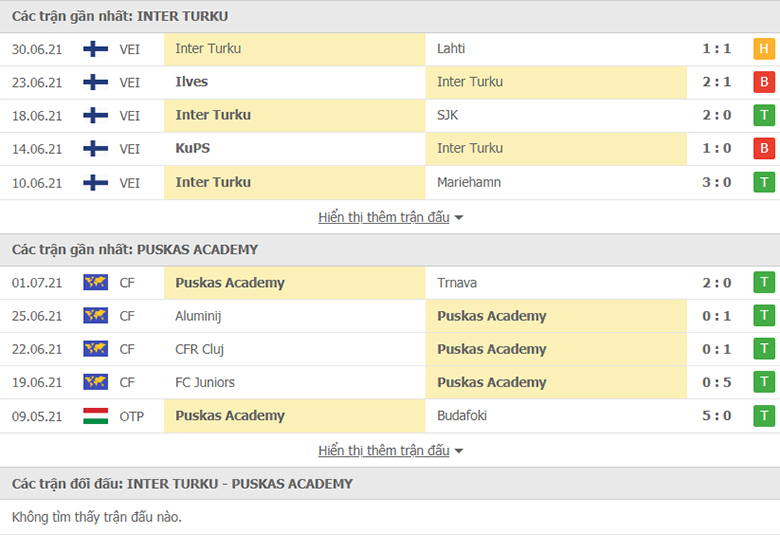Click the red B result badge for Ilves match
This screenshot has width=780, height=535.
pyautogui.click(x=764, y=82)
